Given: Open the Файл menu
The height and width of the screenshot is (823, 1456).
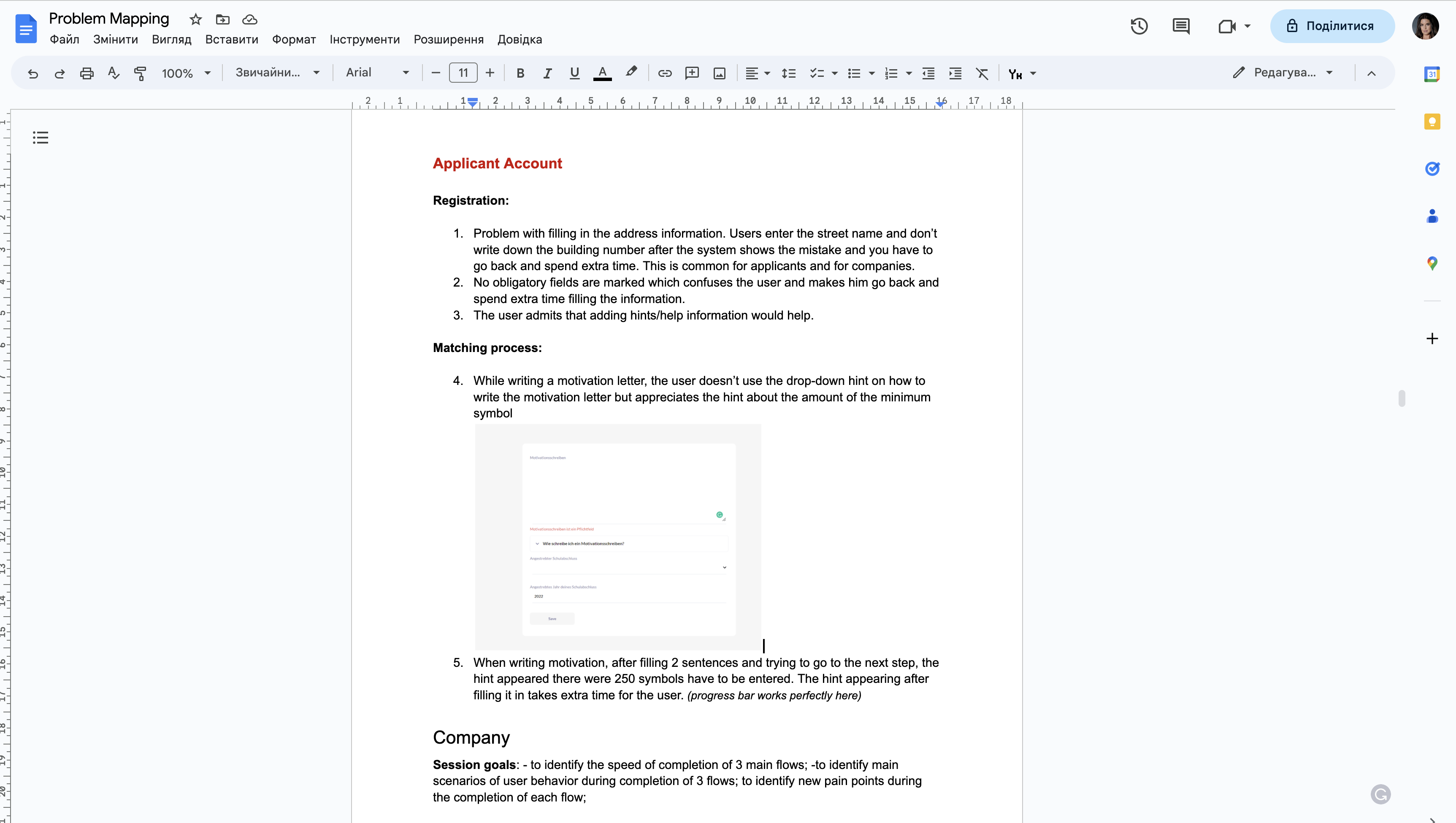Looking at the screenshot, I should [x=65, y=40].
